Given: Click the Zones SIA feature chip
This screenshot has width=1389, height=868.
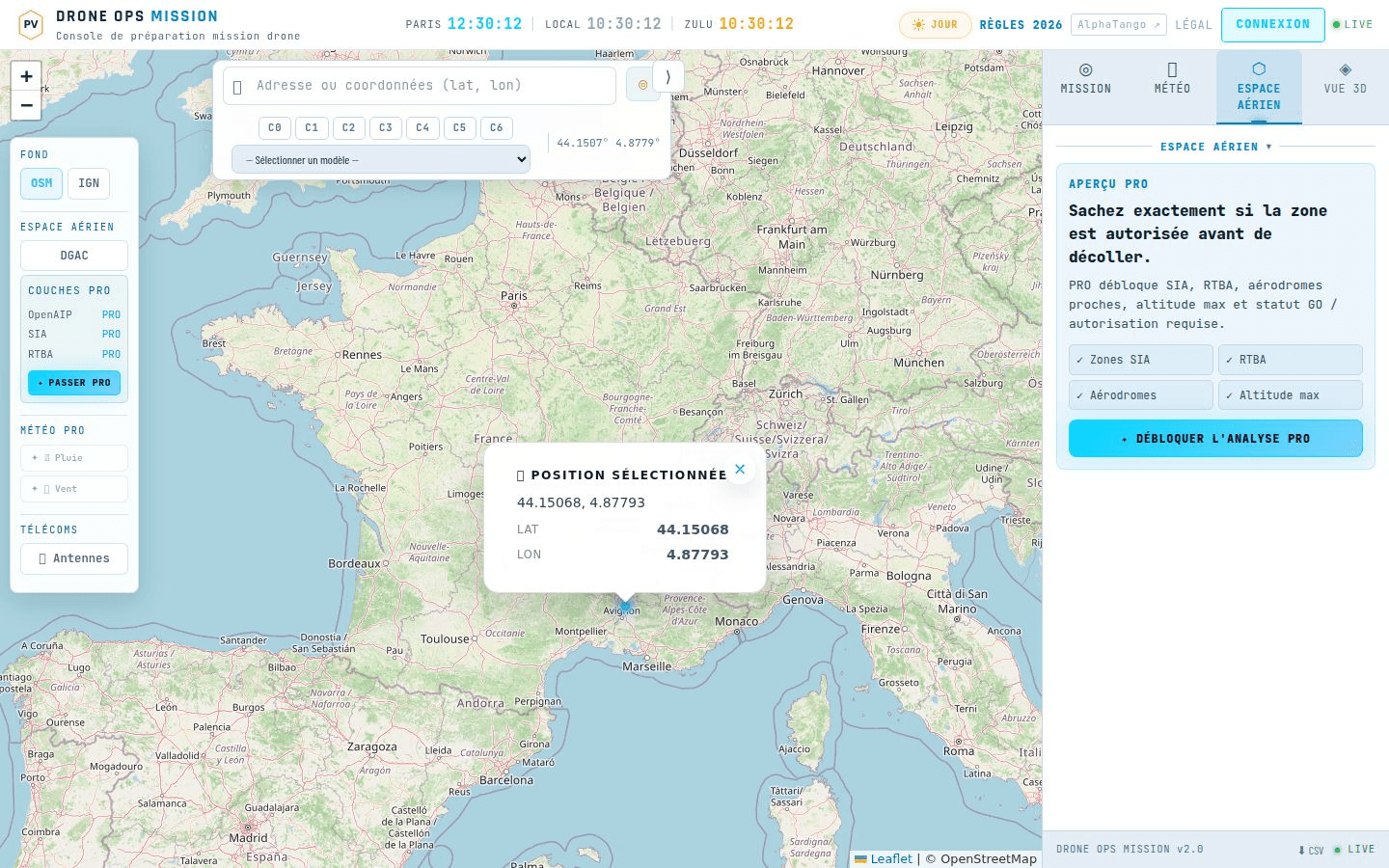Looking at the screenshot, I should 1140,360.
